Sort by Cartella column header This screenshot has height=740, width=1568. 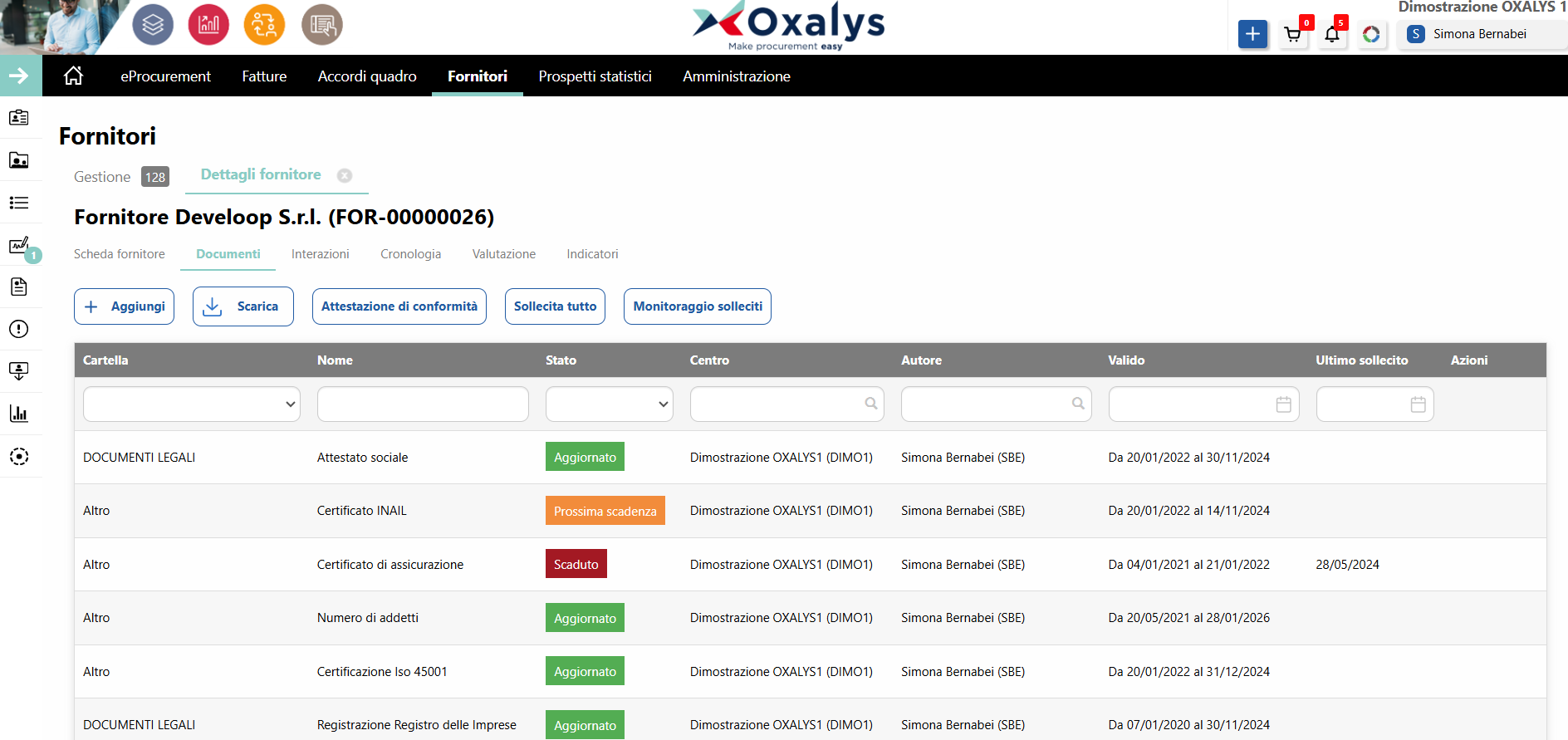click(105, 360)
